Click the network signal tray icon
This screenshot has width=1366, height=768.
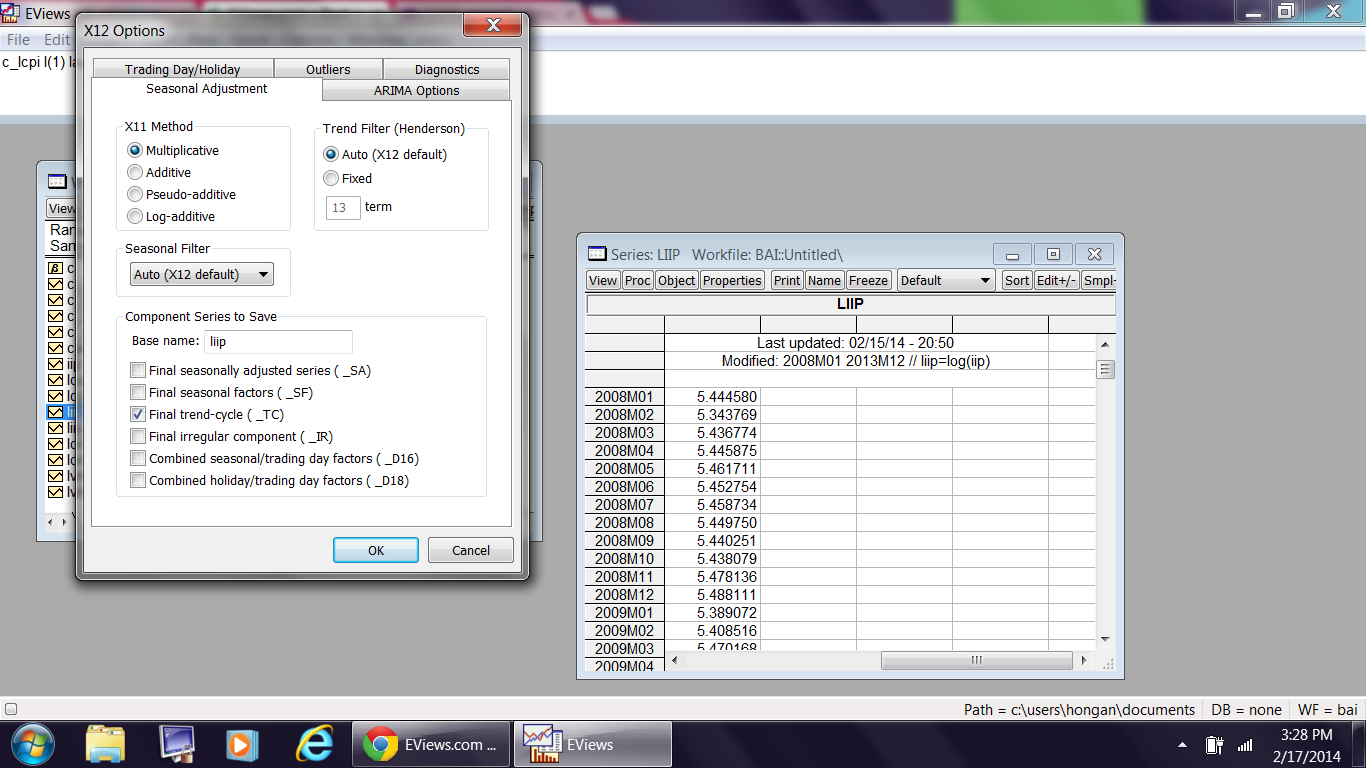pyautogui.click(x=1245, y=745)
